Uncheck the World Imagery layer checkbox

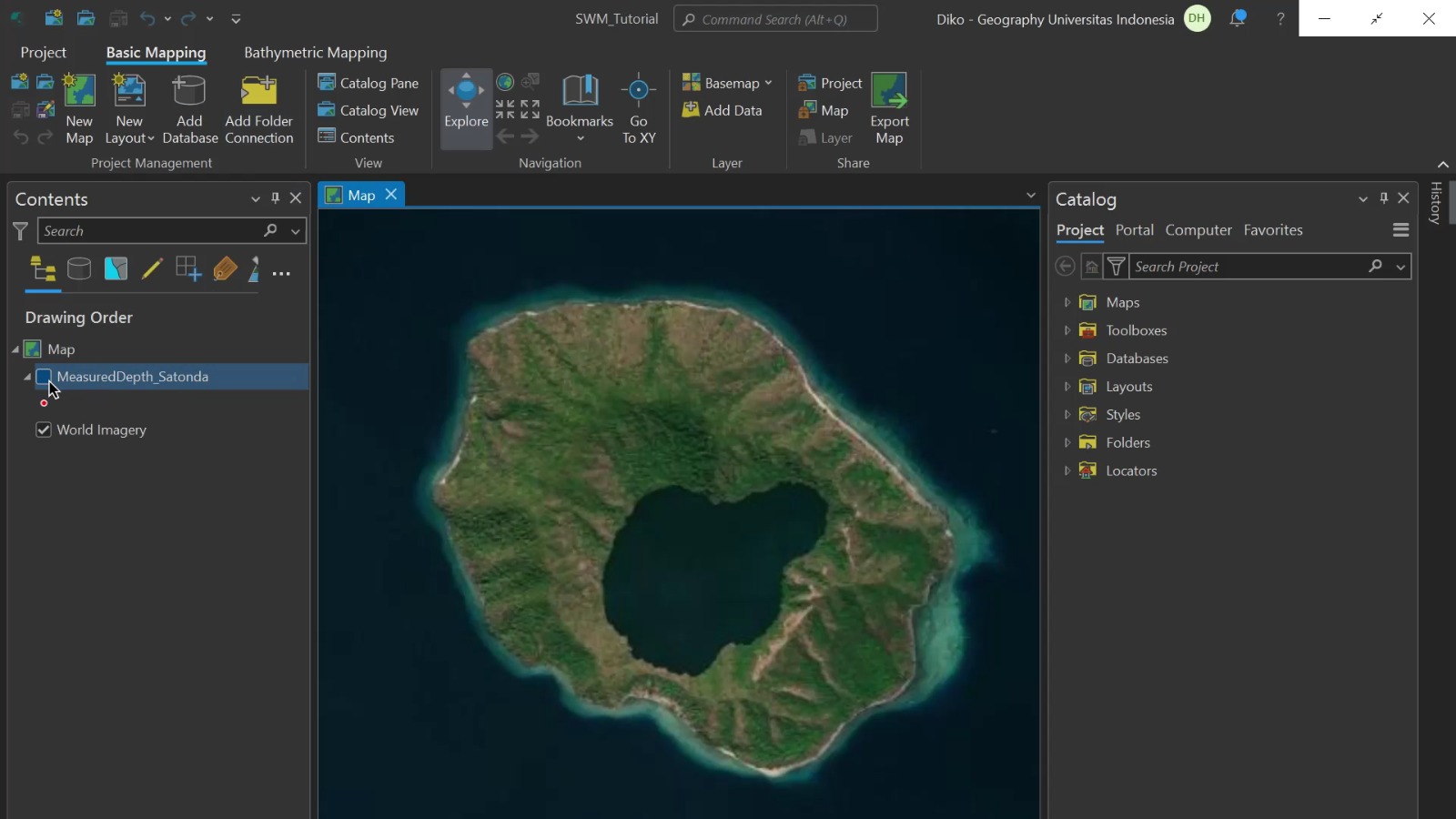pyautogui.click(x=43, y=430)
